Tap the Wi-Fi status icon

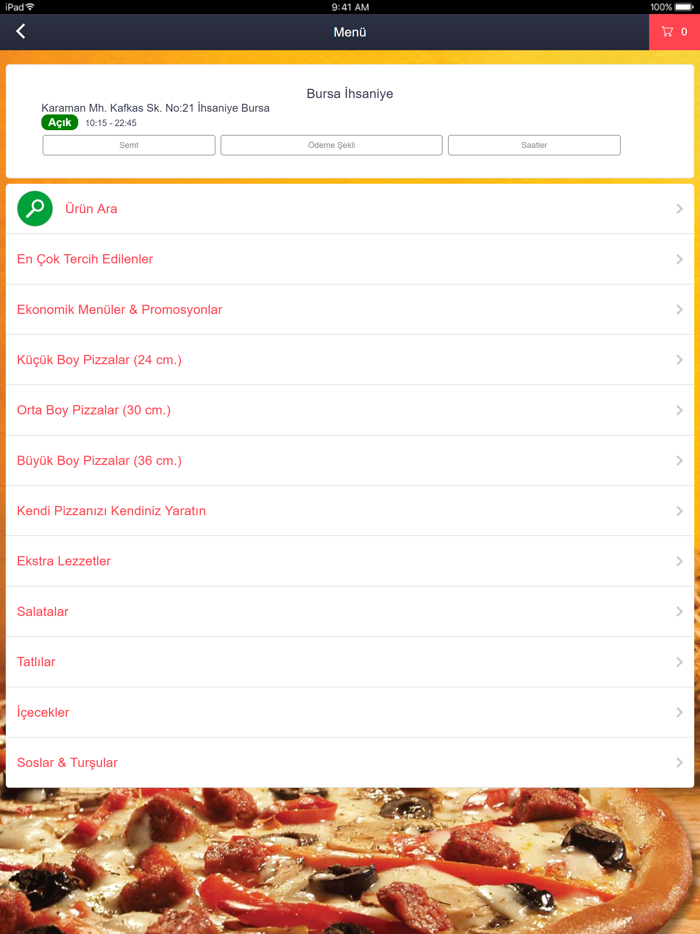30,7
